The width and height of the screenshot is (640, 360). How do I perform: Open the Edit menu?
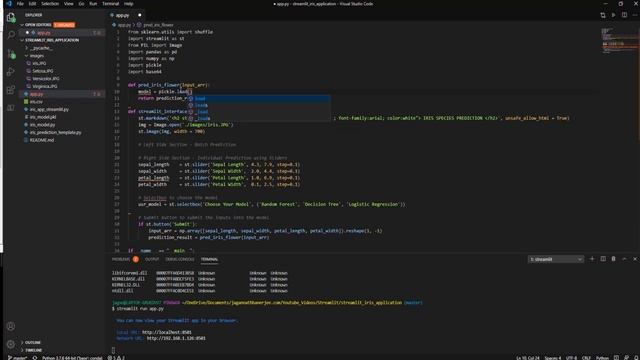[32, 4]
